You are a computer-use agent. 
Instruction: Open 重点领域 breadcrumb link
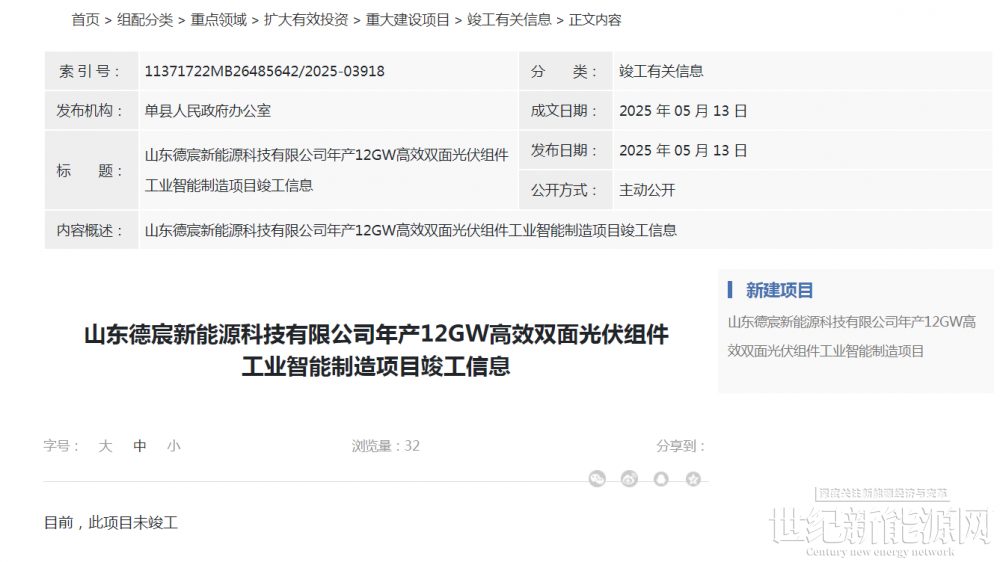tap(219, 20)
